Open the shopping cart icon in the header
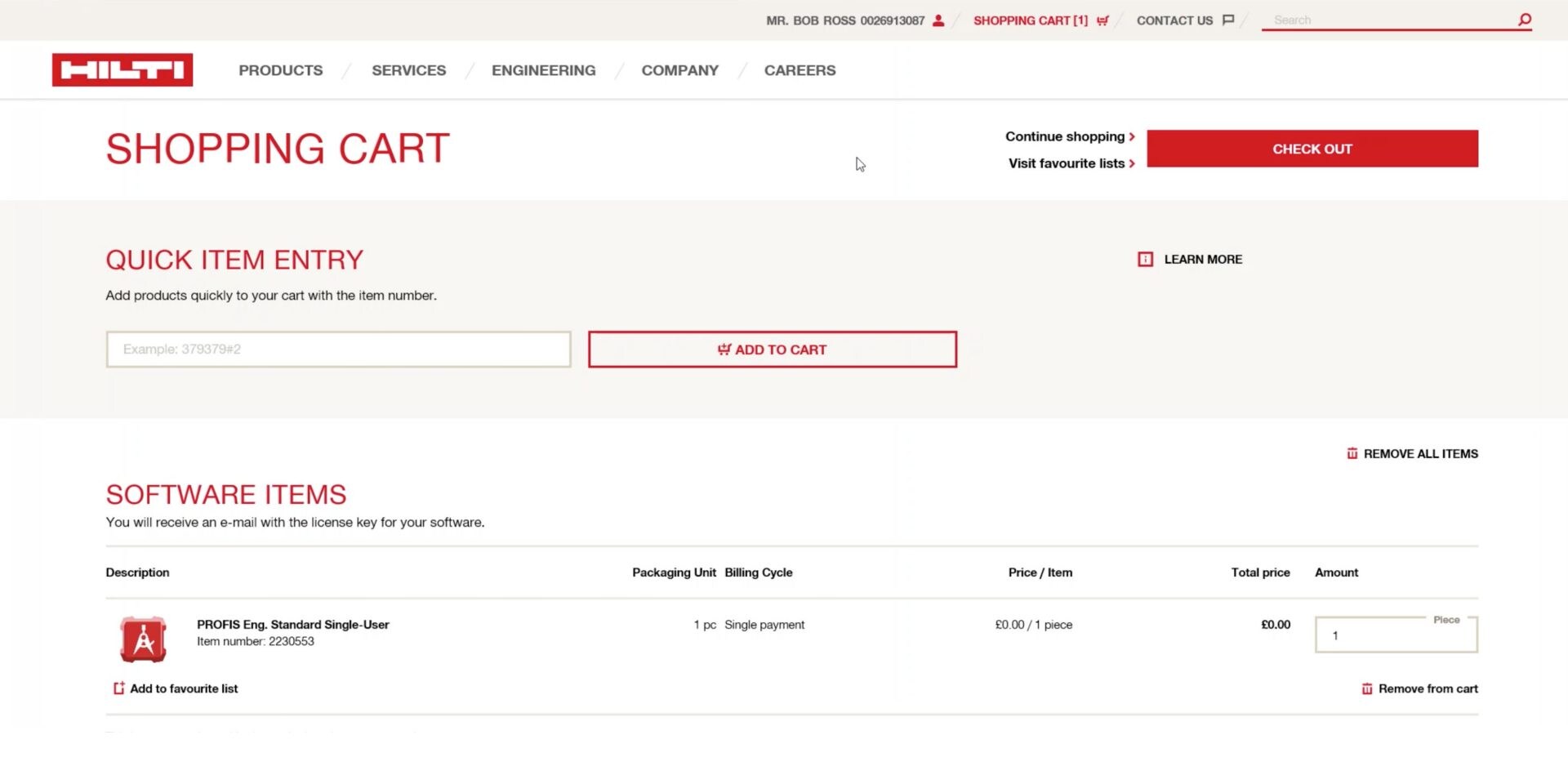 [x=1102, y=20]
